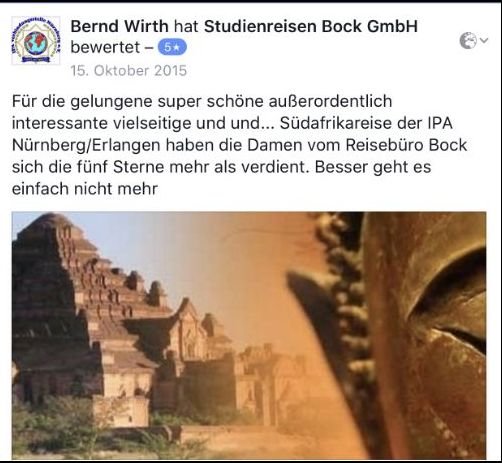
Task: Click 'Nürnberg/Erlangen' in the review text
Action: coord(86,145)
